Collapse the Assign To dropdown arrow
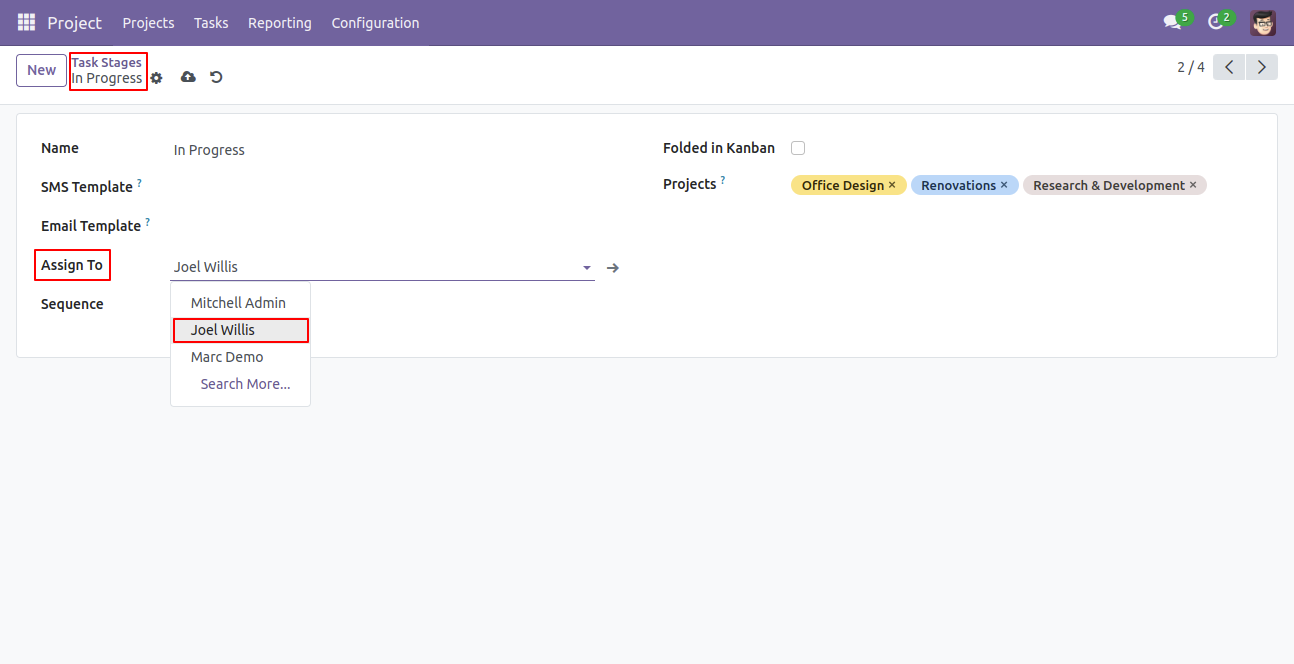1294x664 pixels. (587, 268)
